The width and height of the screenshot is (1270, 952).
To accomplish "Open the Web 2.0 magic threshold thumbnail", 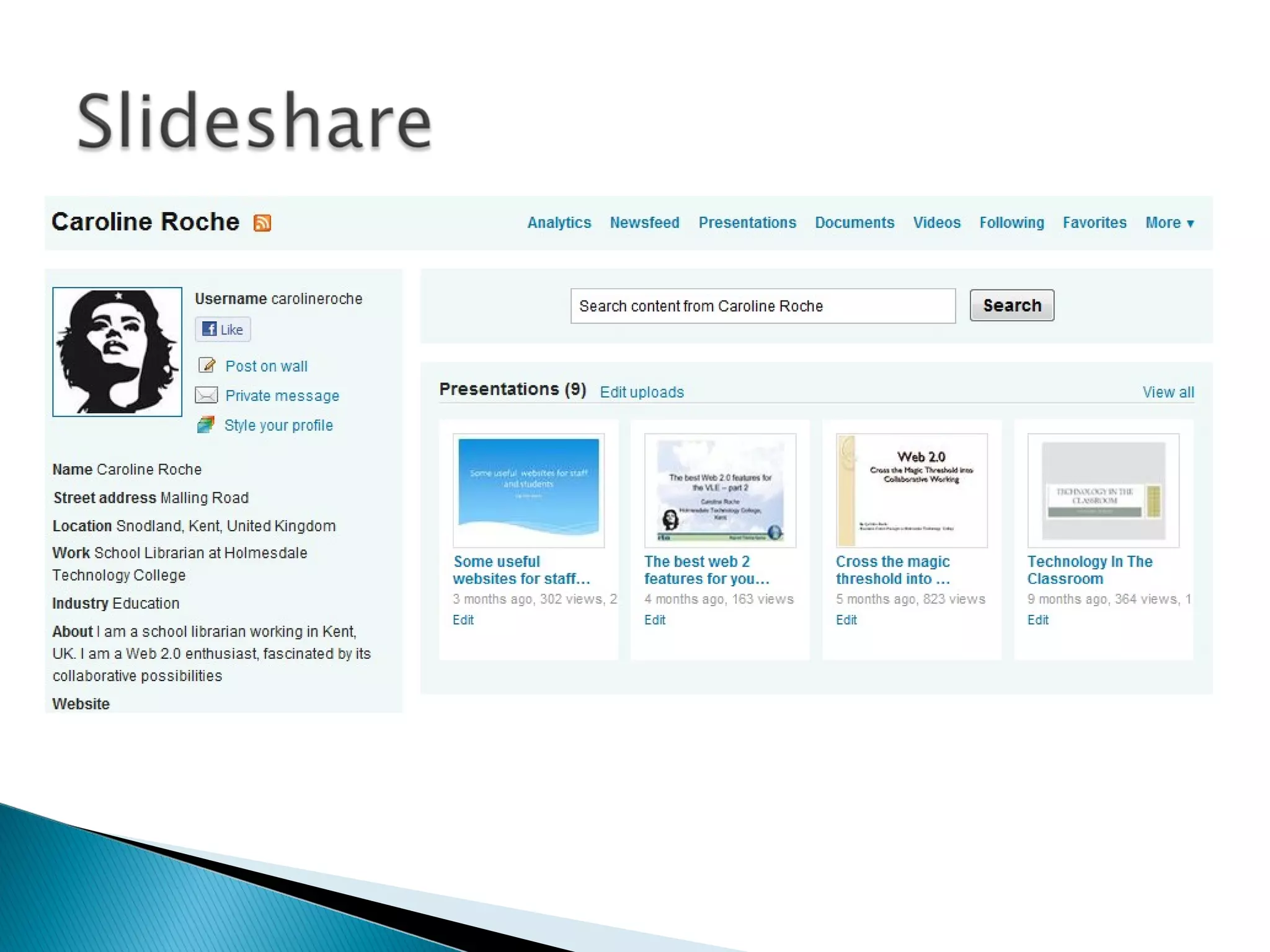I will (912, 490).
